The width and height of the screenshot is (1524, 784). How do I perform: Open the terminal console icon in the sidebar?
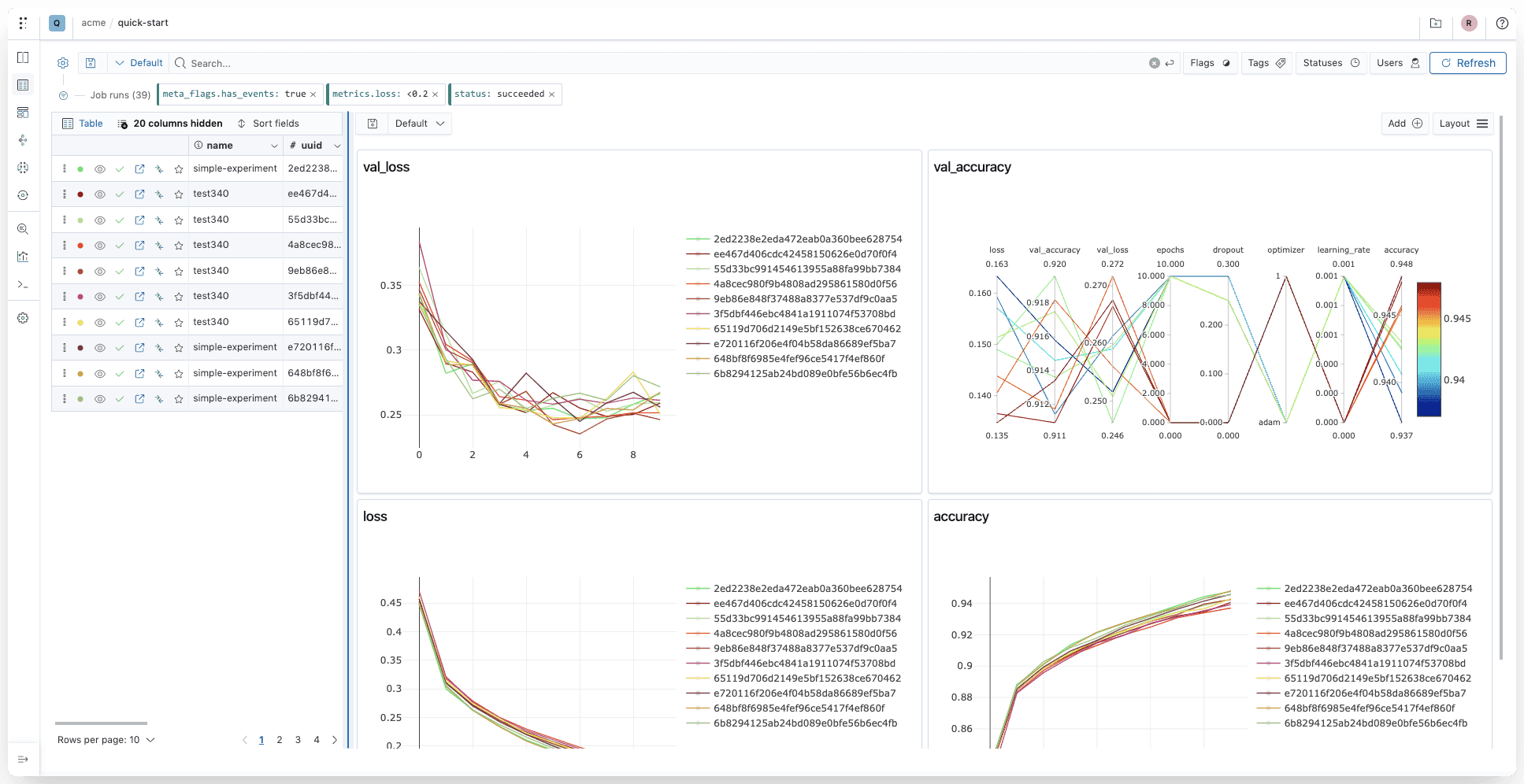click(x=23, y=284)
